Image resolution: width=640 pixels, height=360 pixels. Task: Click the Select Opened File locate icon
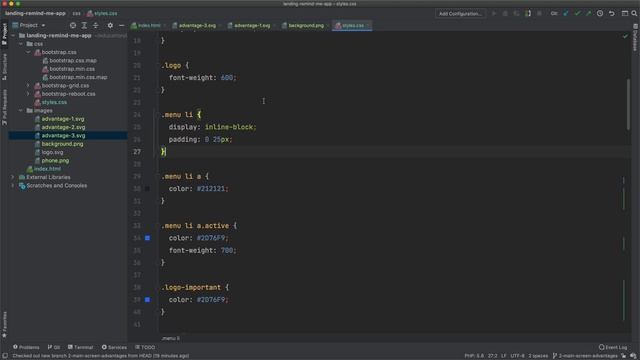(73, 25)
